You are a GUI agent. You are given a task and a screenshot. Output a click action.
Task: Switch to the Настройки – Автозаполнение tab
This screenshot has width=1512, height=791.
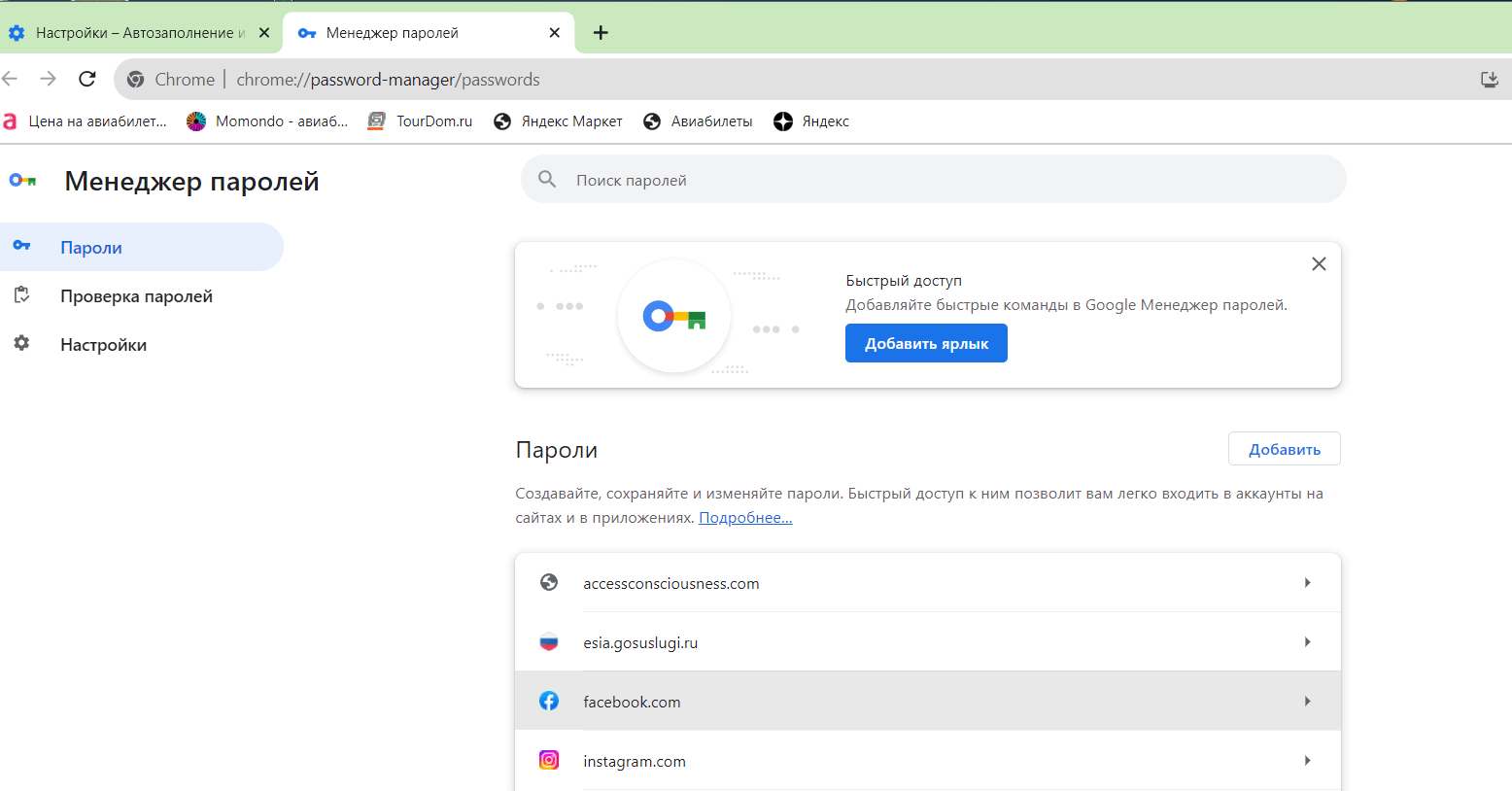pos(141,33)
